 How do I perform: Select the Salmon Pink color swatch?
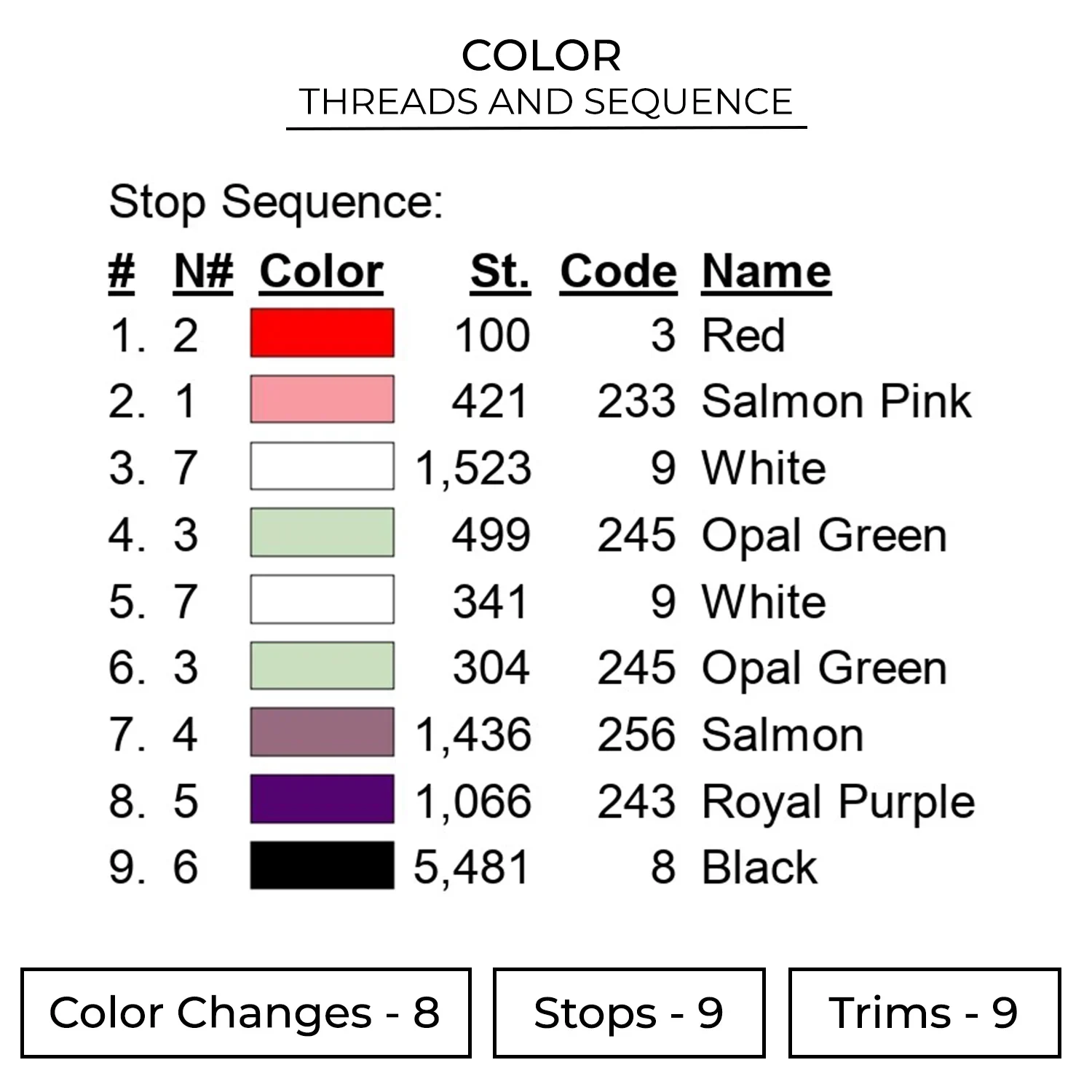coord(322,400)
